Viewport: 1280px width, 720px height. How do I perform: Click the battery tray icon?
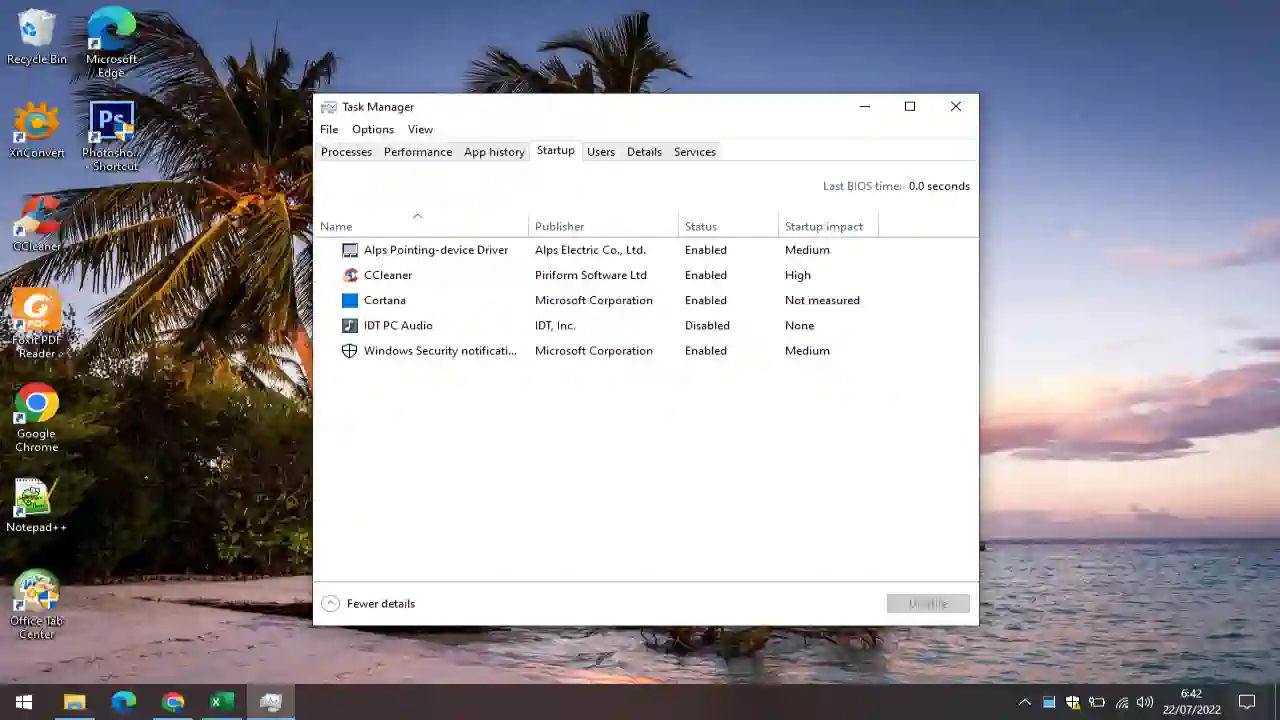pos(1097,702)
